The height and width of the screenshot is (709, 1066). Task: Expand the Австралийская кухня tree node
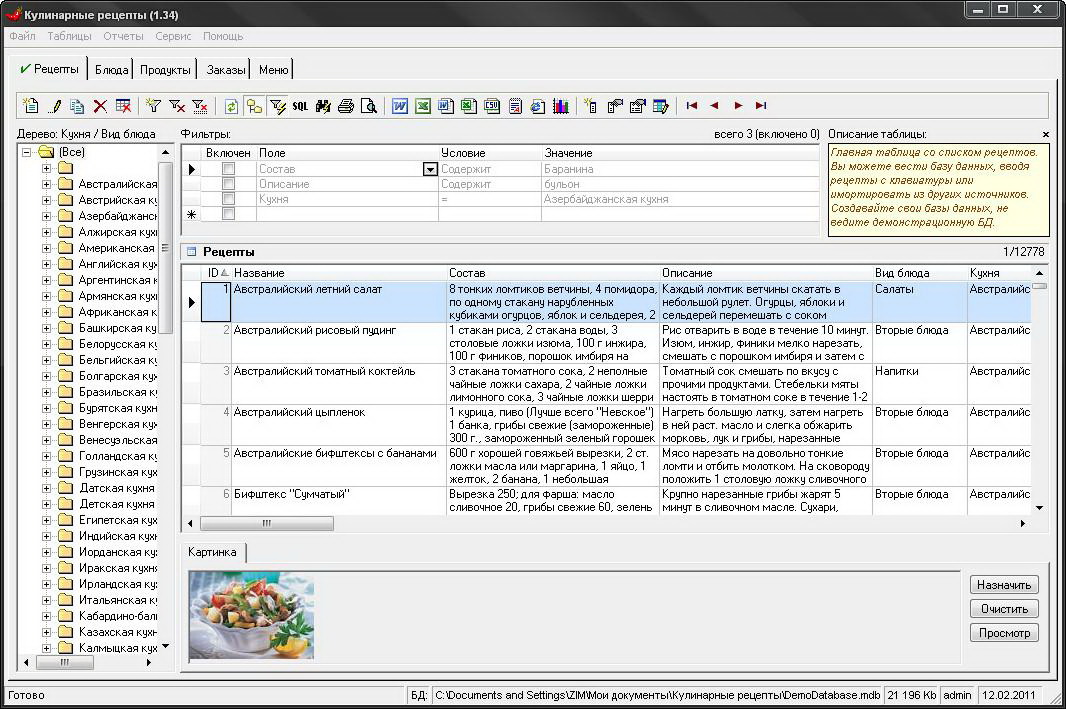point(46,184)
